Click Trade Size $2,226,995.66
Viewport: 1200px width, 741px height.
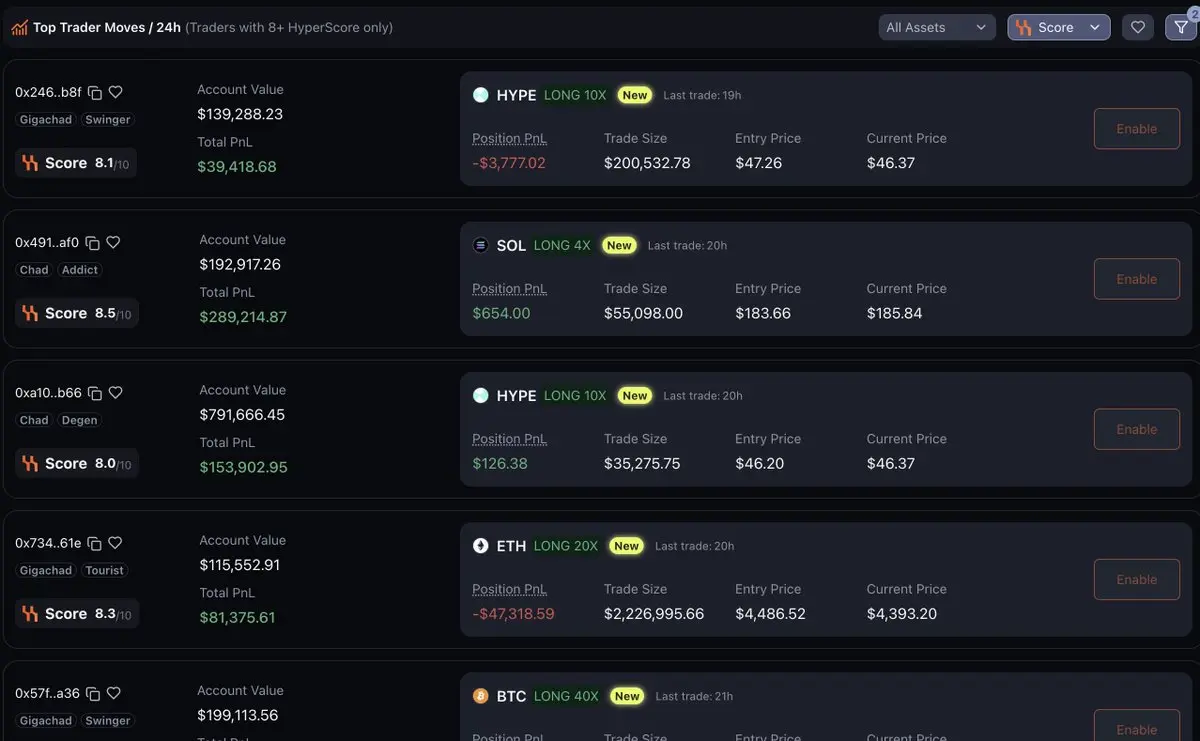654,614
